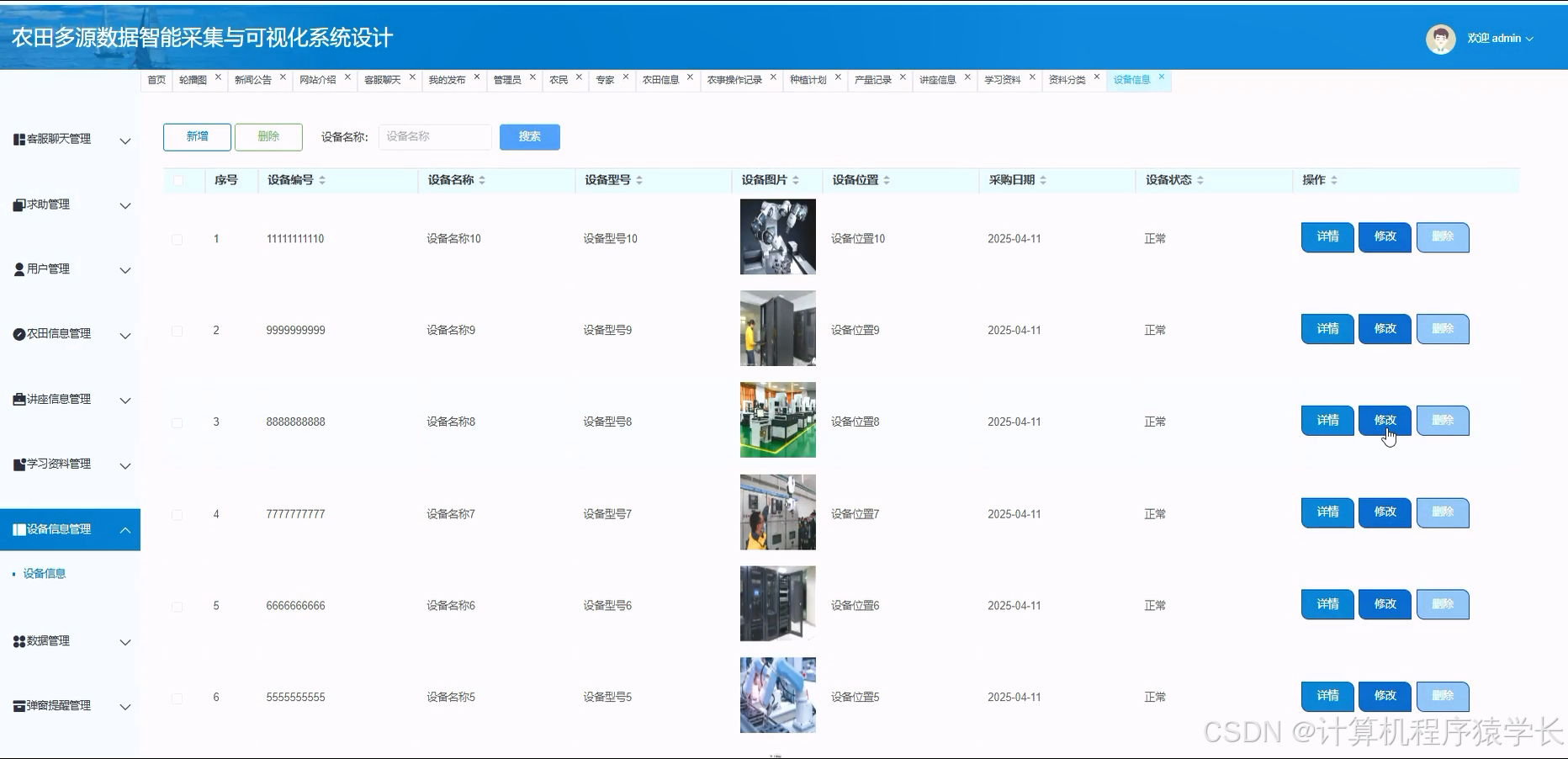The image size is (1568, 759).
Task: Expand 讲座信息管理 menu chevron
Action: [x=125, y=401]
